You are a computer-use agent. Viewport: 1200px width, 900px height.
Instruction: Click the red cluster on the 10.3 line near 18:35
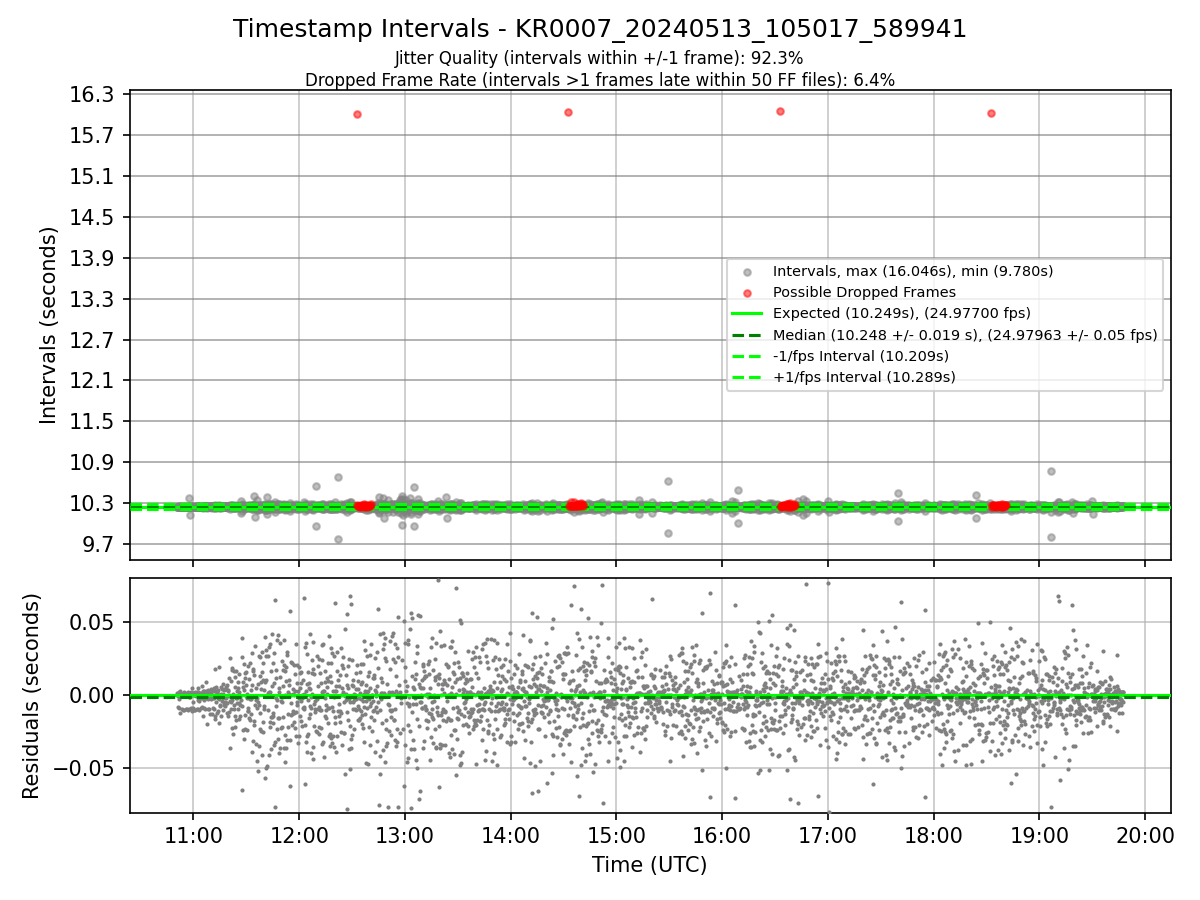(998, 506)
